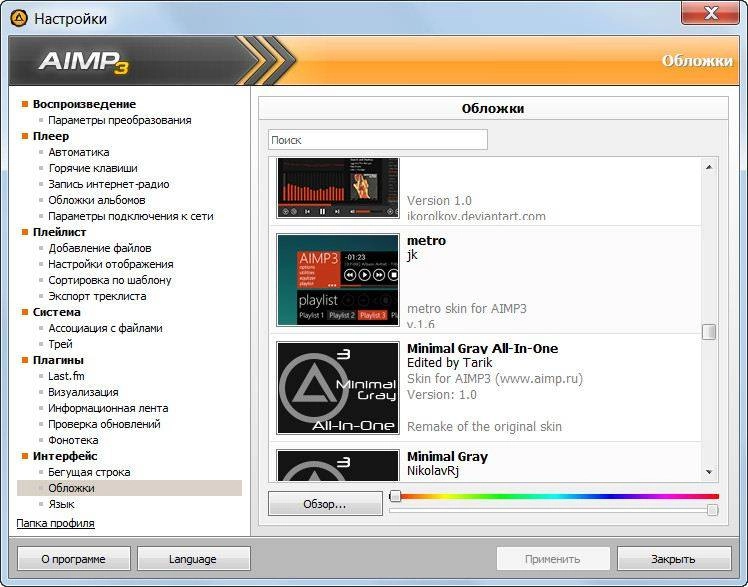Open Горячие клавиши settings

[x=93, y=168]
